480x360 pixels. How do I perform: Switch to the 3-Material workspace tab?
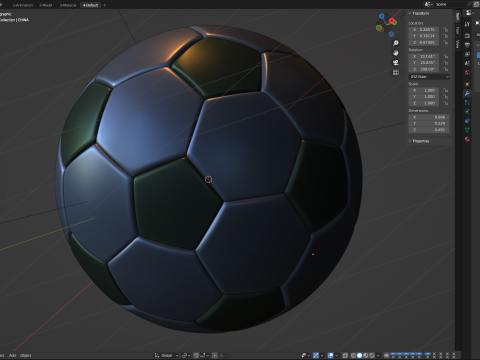pos(68,5)
